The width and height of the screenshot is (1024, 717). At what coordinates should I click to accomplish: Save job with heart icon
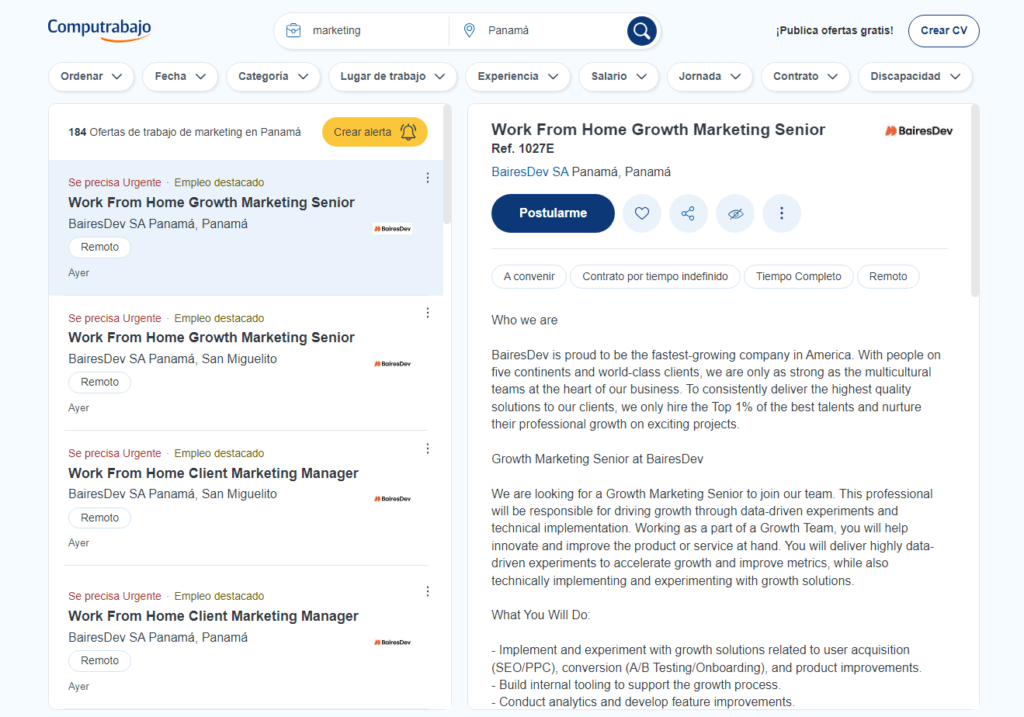[x=642, y=213]
